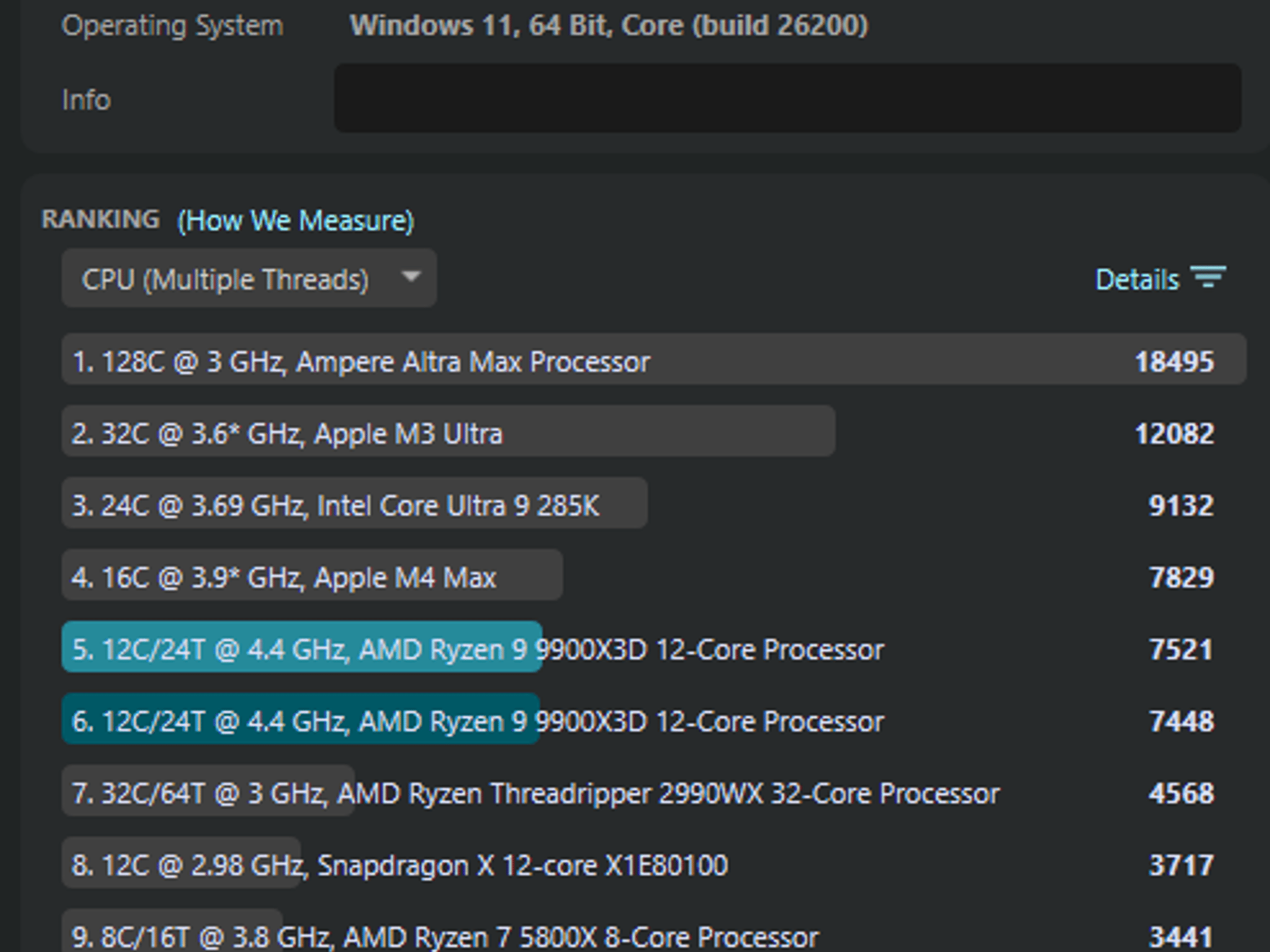Open the CPU (Multiple Threads) dropdown
The image size is (1270, 952).
[x=249, y=278]
